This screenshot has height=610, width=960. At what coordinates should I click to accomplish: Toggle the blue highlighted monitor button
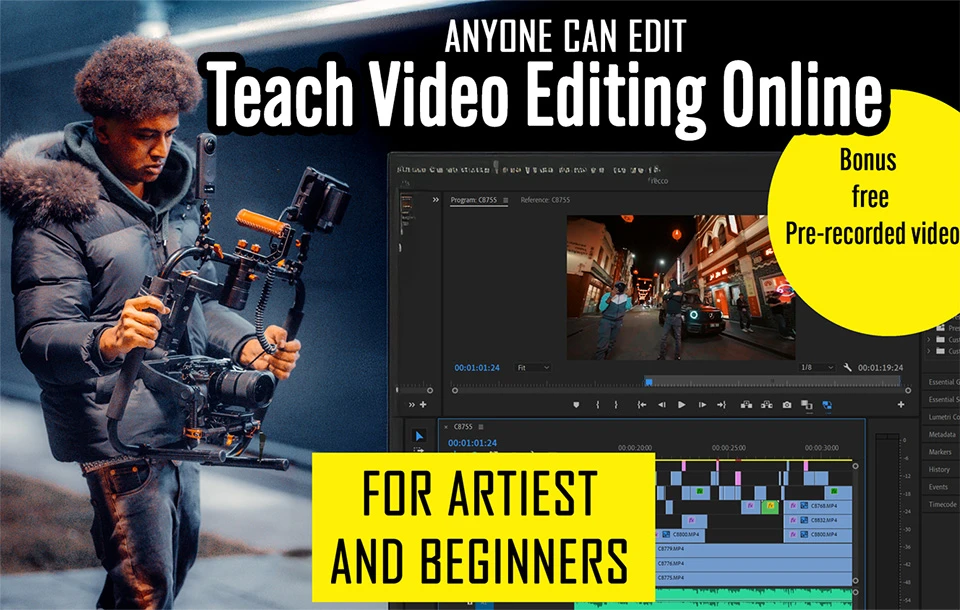(x=827, y=405)
